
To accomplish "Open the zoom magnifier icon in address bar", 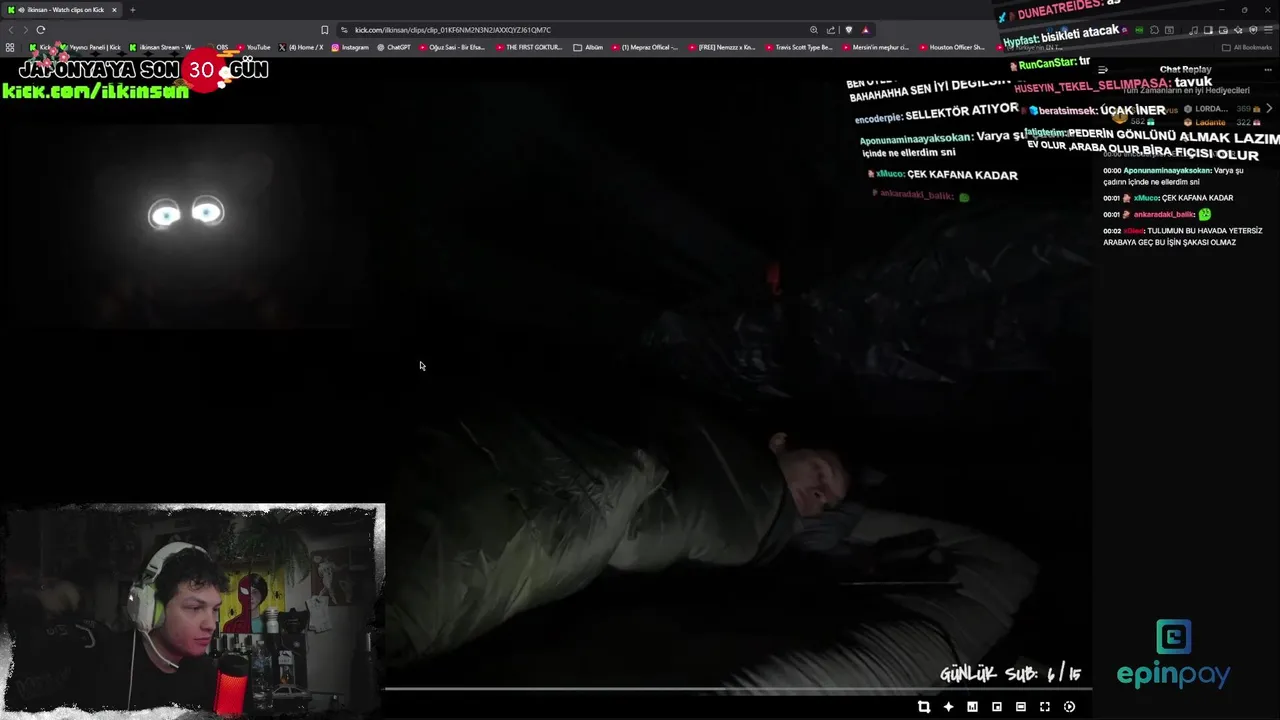I will tap(814, 30).
